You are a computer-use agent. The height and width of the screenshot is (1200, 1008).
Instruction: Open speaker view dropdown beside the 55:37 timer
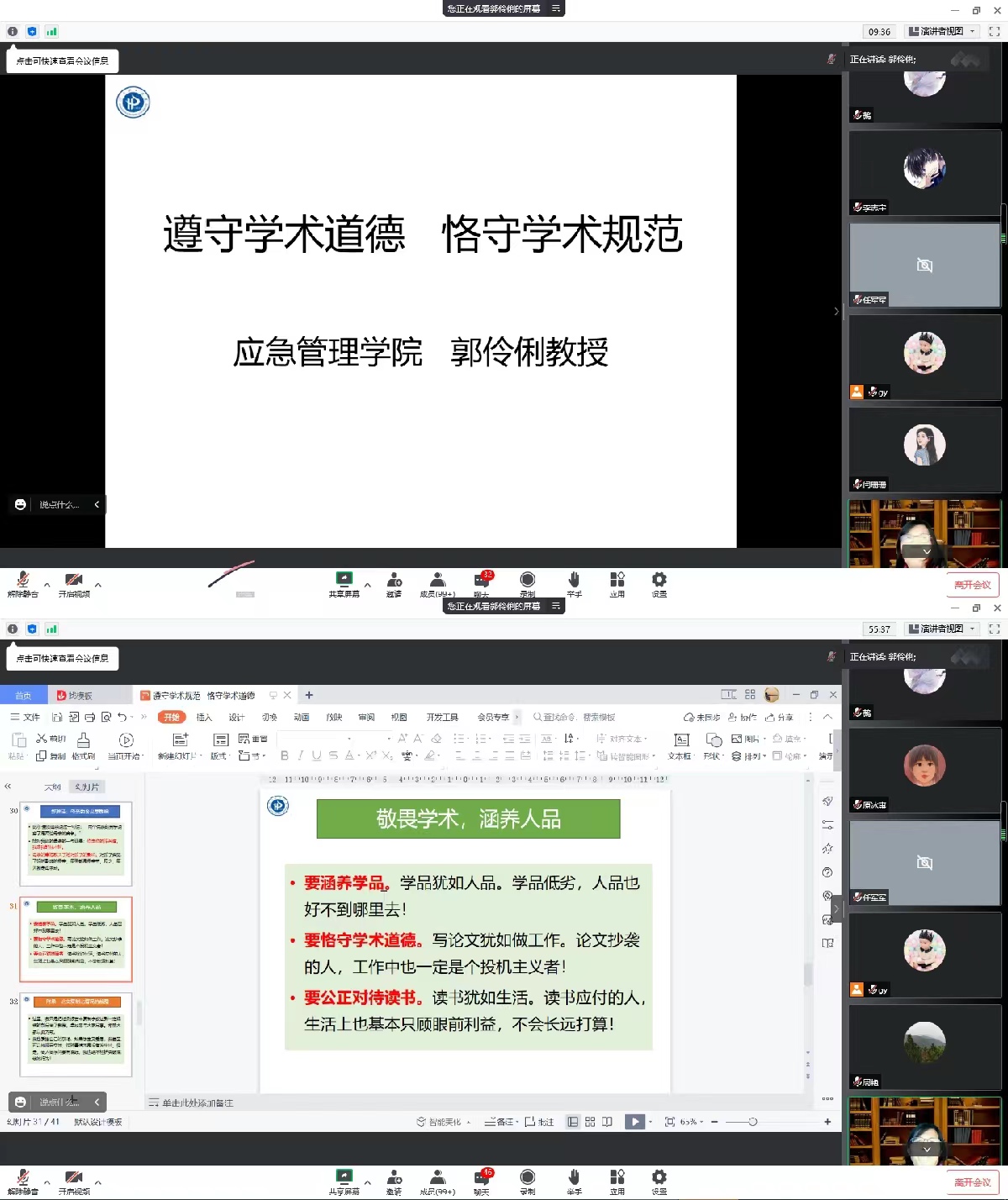[x=944, y=629]
